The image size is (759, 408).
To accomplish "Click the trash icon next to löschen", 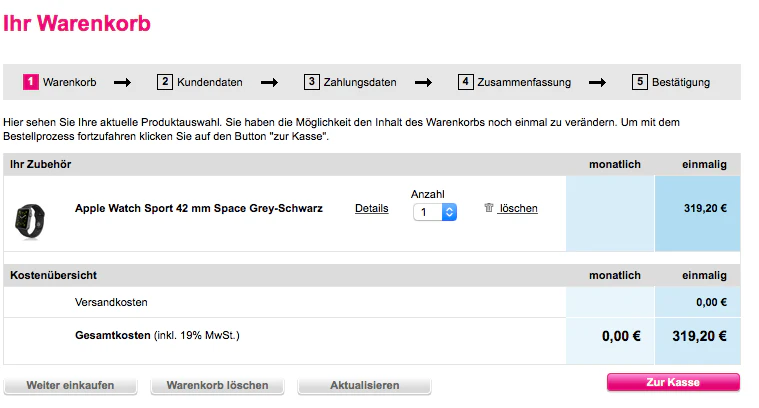I will point(488,208).
